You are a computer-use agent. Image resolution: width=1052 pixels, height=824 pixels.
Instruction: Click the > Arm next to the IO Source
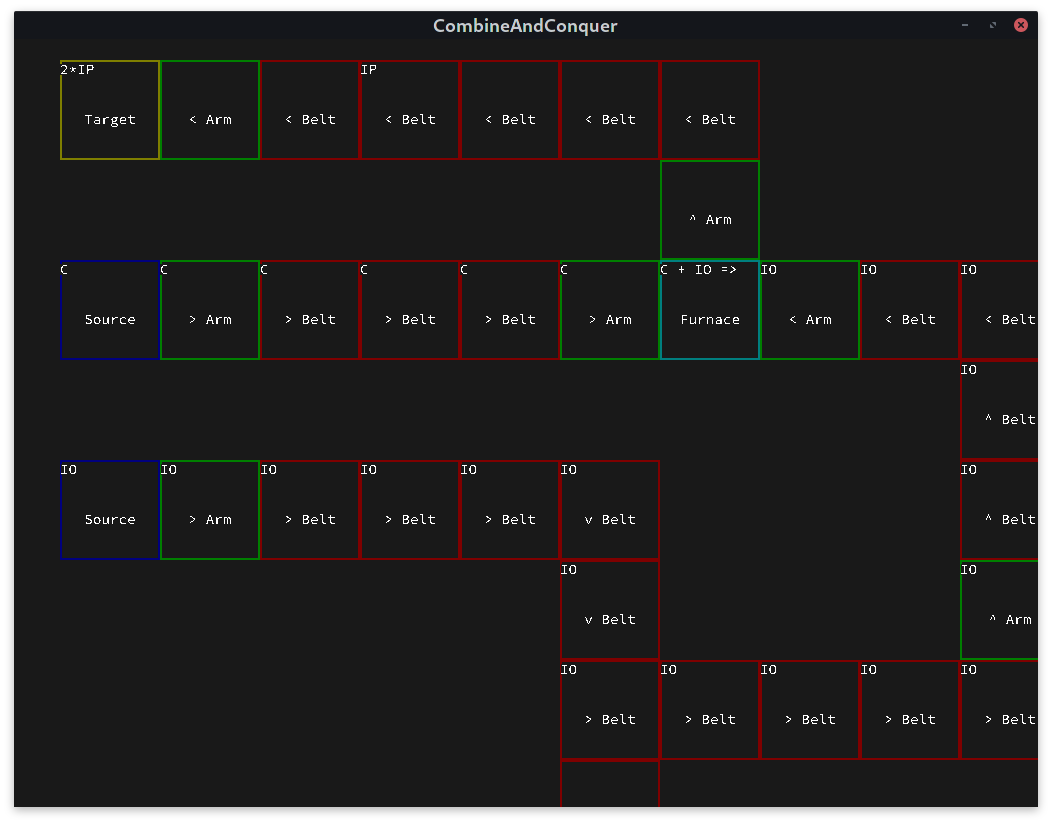pos(210,510)
